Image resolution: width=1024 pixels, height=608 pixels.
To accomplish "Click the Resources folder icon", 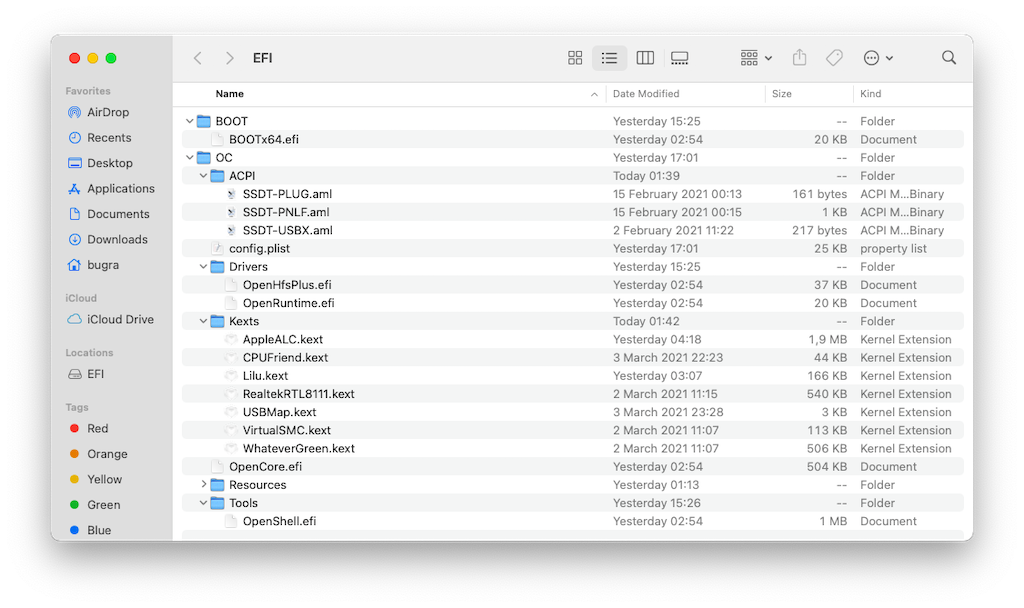I will point(217,485).
